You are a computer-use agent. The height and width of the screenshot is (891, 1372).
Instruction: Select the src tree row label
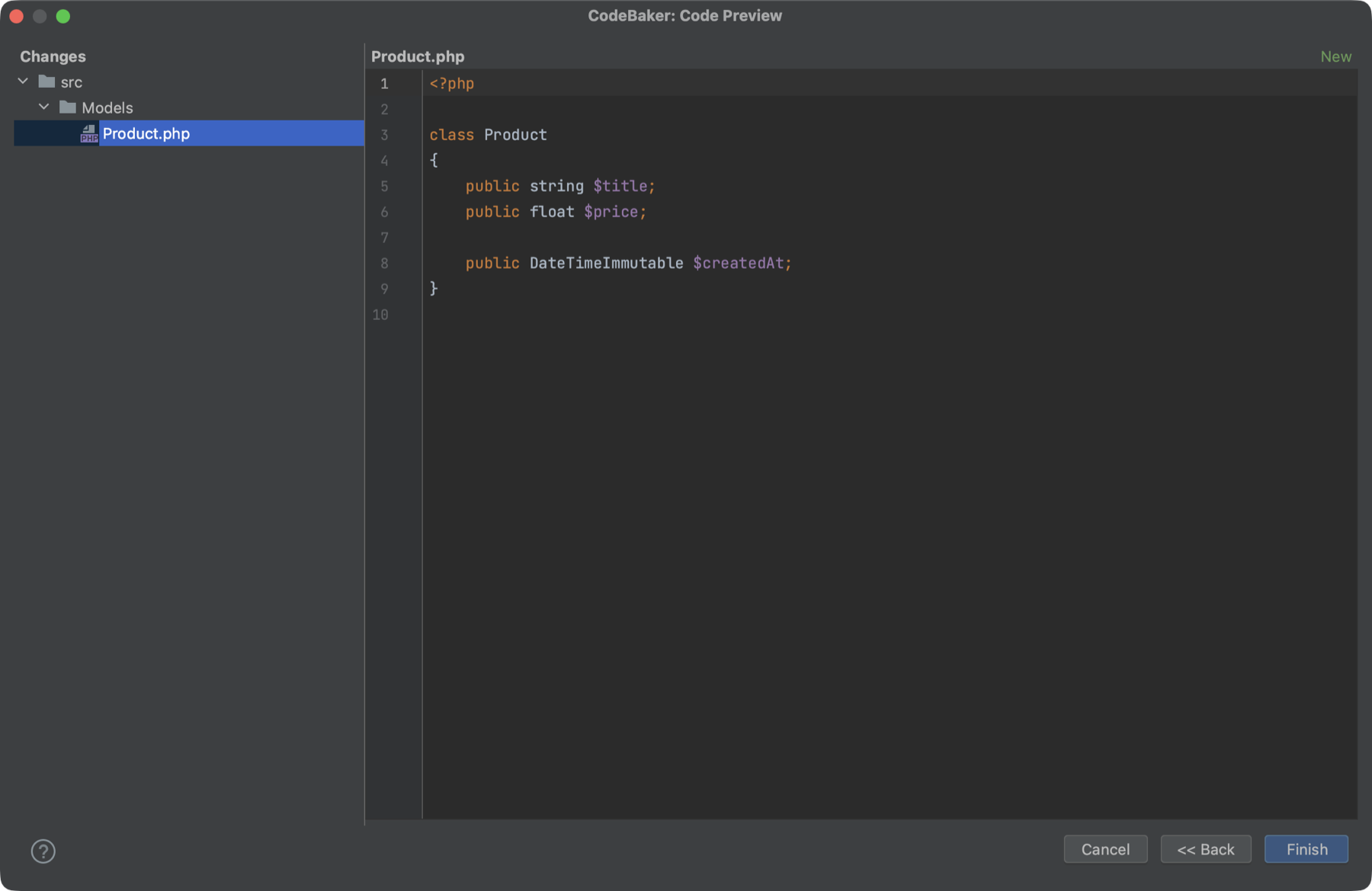point(72,82)
